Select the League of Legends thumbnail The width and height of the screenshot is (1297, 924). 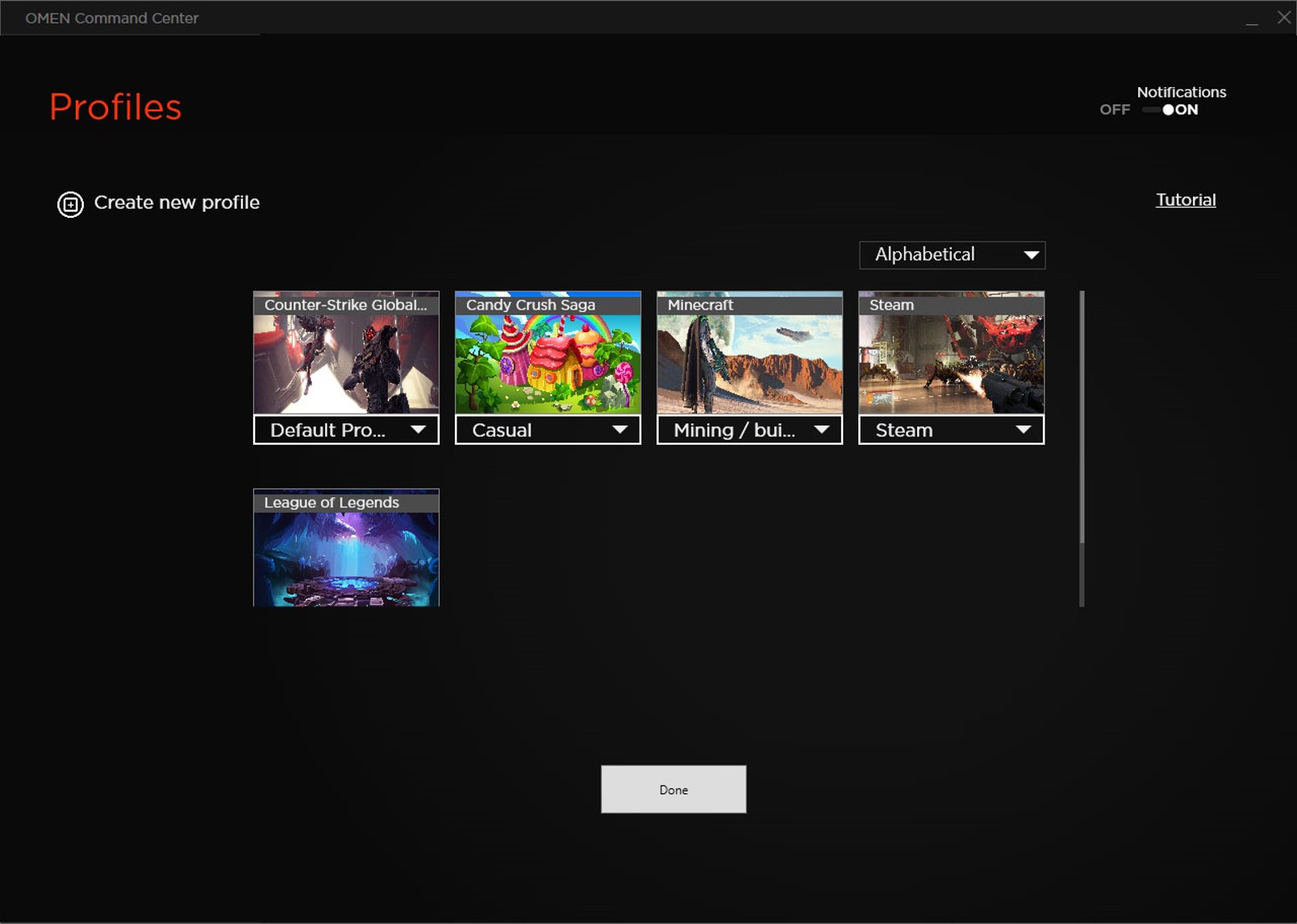point(346,556)
